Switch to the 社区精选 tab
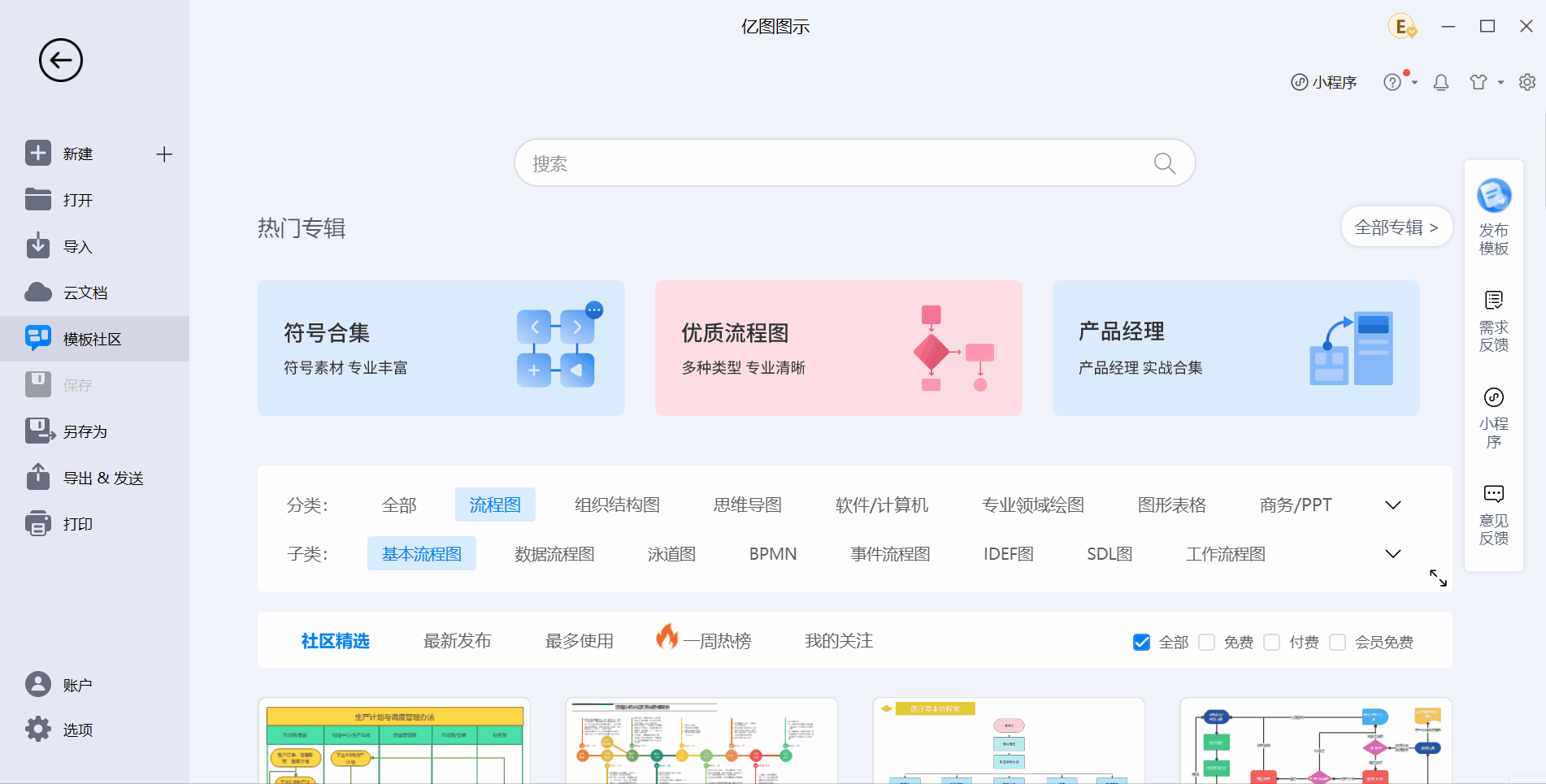 (335, 641)
